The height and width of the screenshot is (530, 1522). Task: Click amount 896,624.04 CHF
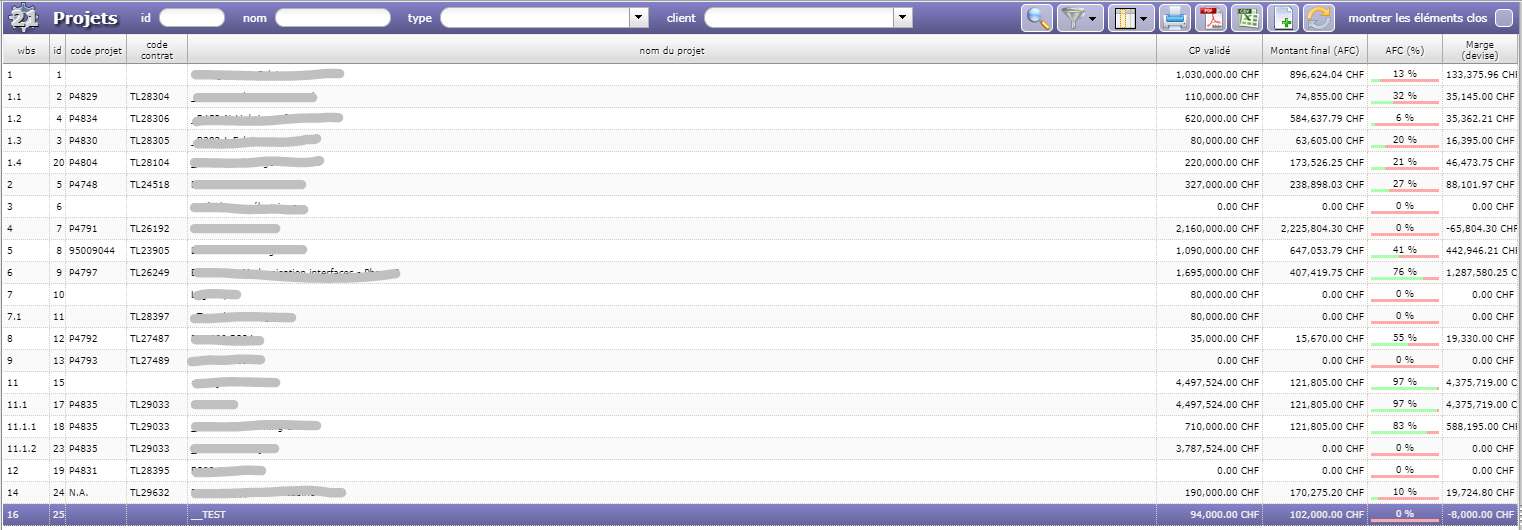coord(1327,75)
